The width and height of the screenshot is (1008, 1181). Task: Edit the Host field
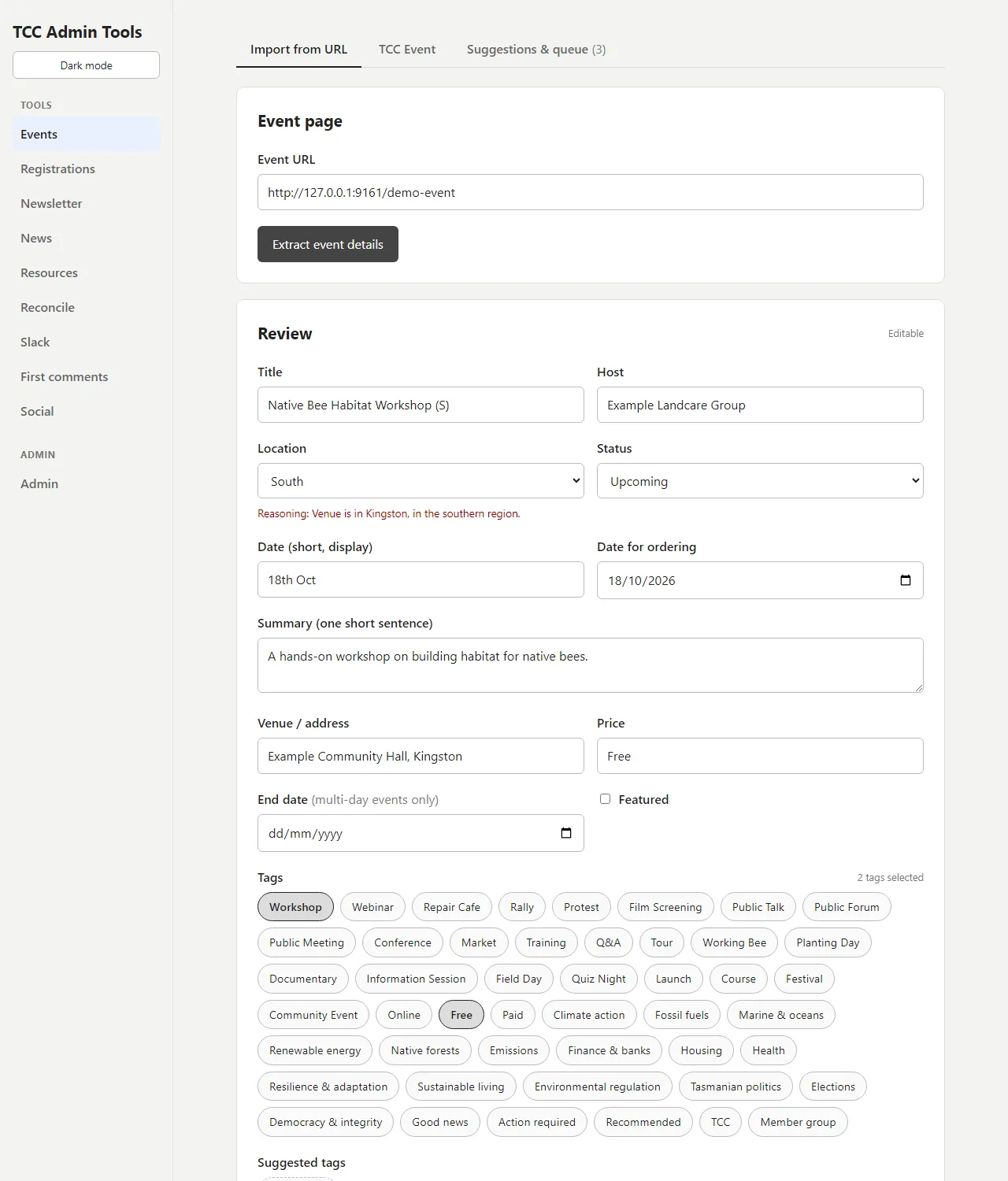[760, 405]
